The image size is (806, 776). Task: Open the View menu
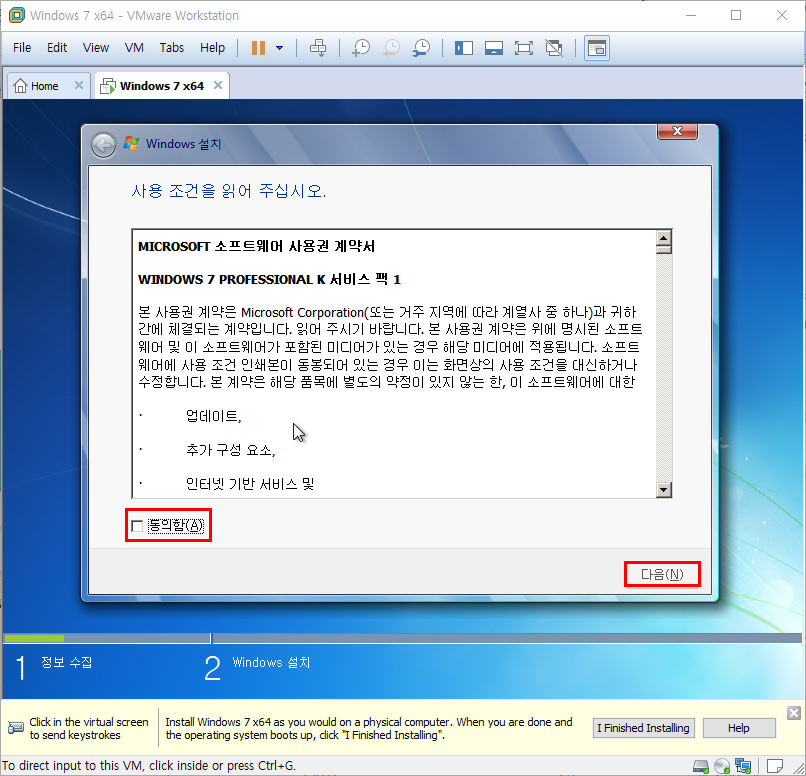coord(96,48)
